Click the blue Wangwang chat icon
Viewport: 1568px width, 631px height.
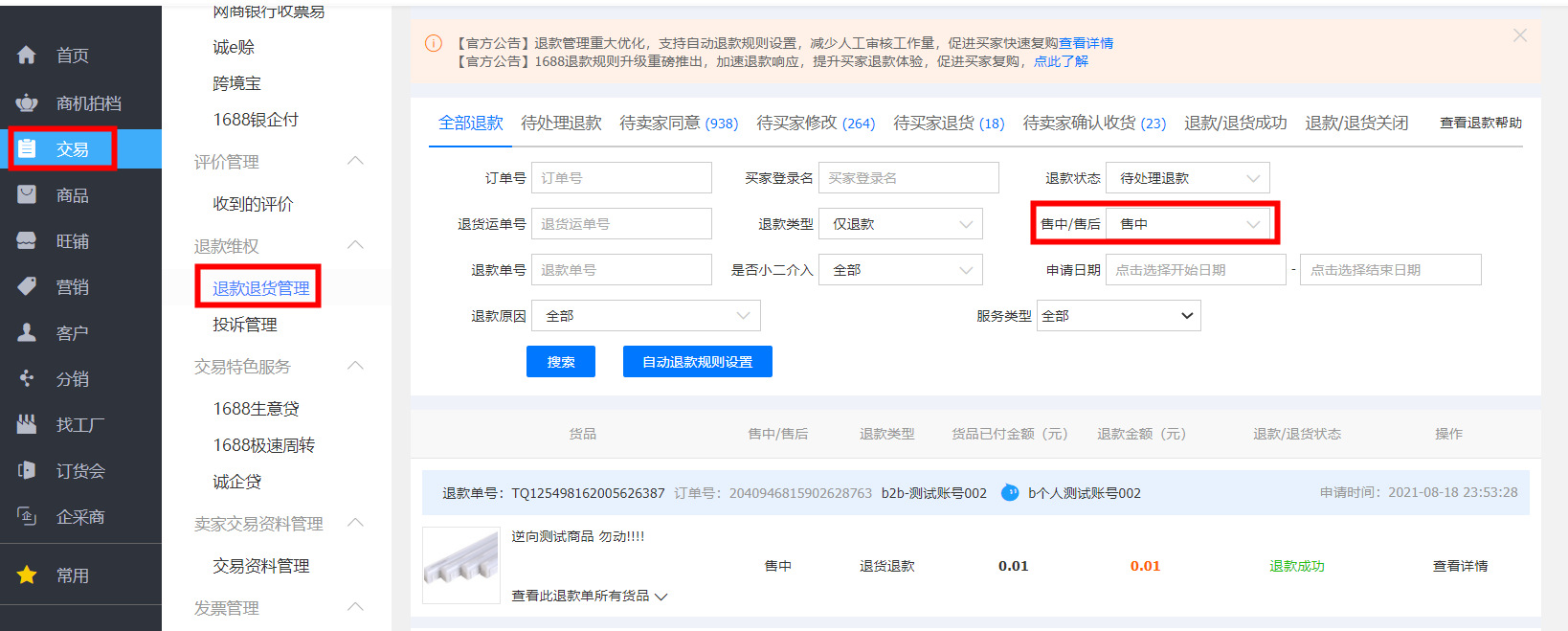click(1010, 493)
